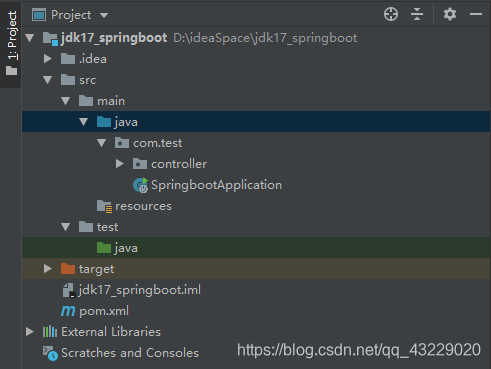Click the com.test package icon

tap(122, 143)
